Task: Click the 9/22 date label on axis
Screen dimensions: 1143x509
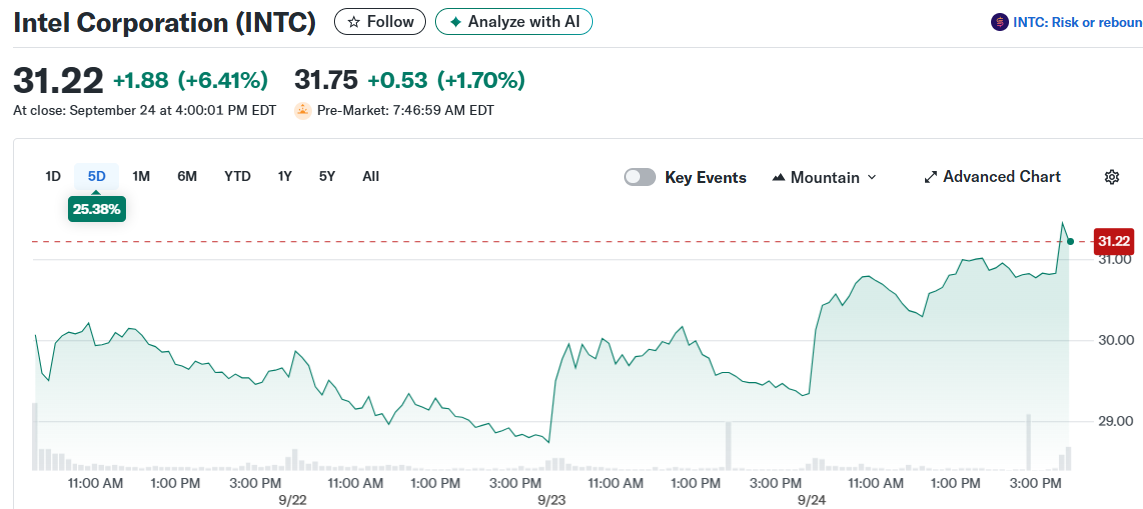Action: [292, 500]
